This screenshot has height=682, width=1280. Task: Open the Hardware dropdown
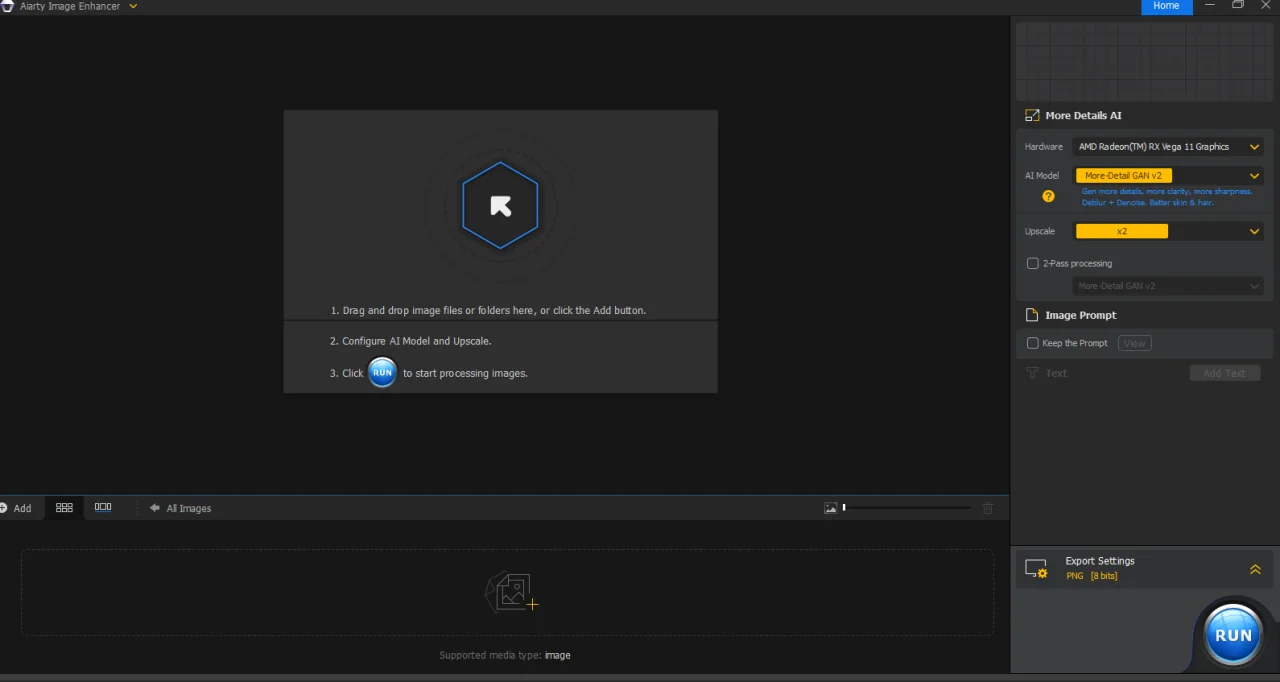pos(1168,147)
